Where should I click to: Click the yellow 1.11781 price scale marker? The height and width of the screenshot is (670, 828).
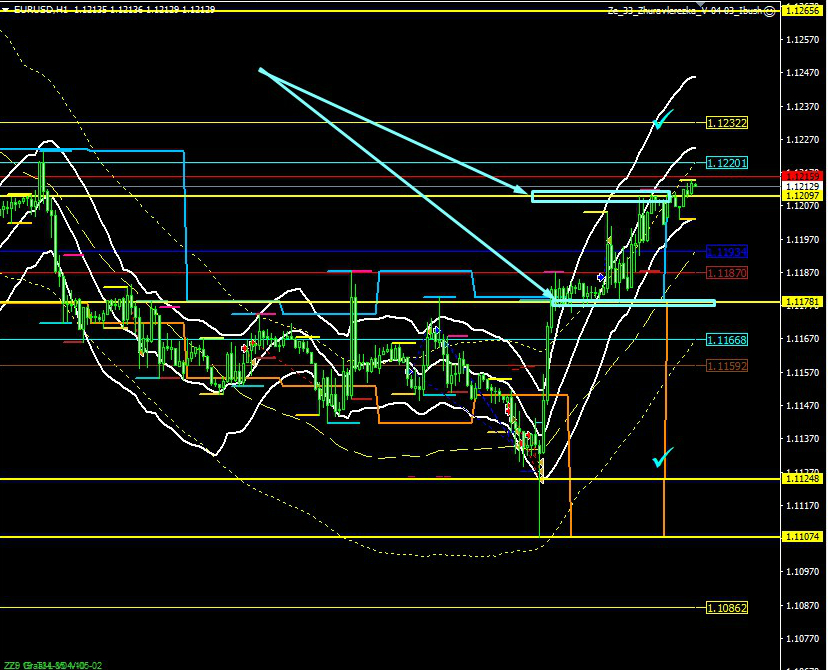pos(802,302)
